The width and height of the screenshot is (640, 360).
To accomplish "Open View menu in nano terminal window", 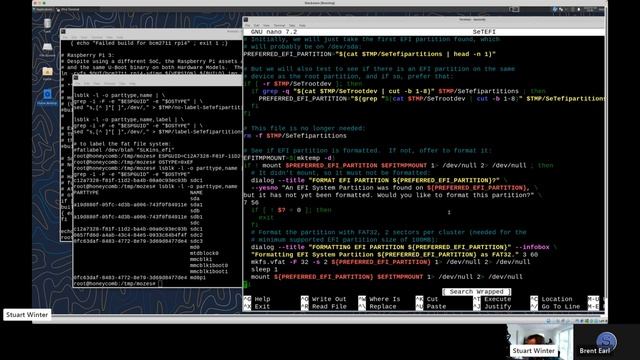I will (x=266, y=25).
